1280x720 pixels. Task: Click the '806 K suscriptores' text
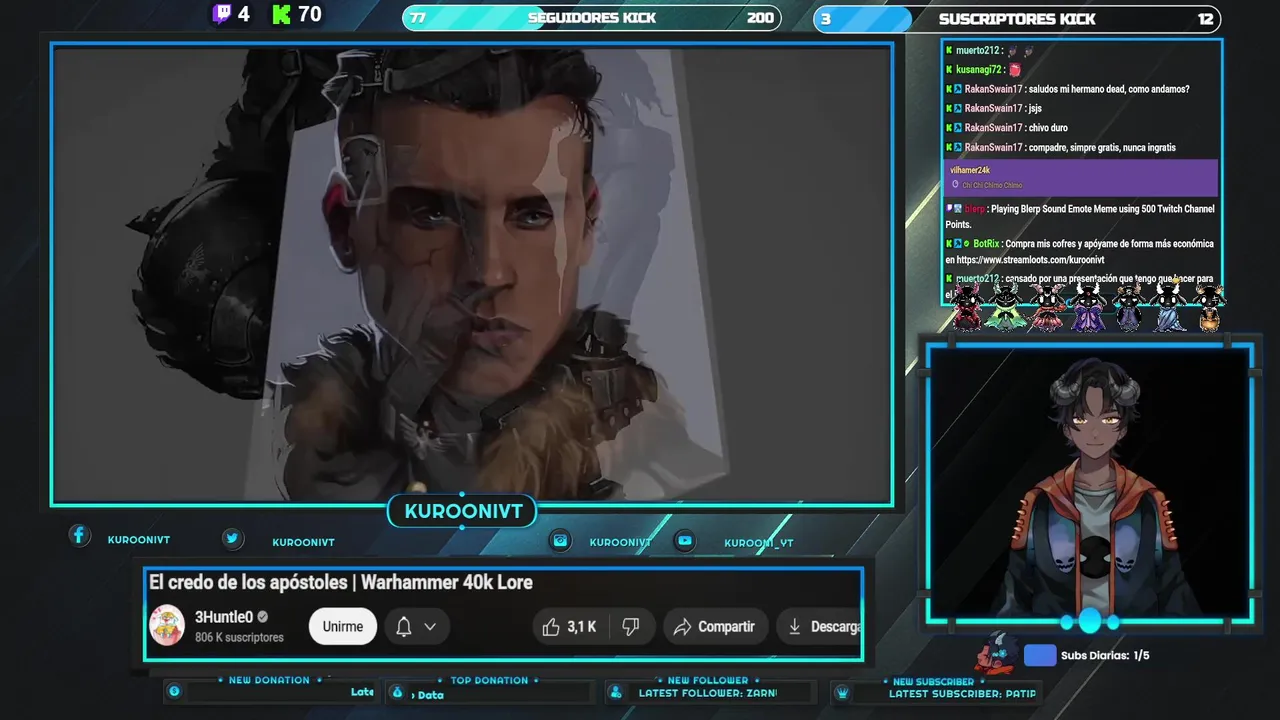(x=239, y=637)
